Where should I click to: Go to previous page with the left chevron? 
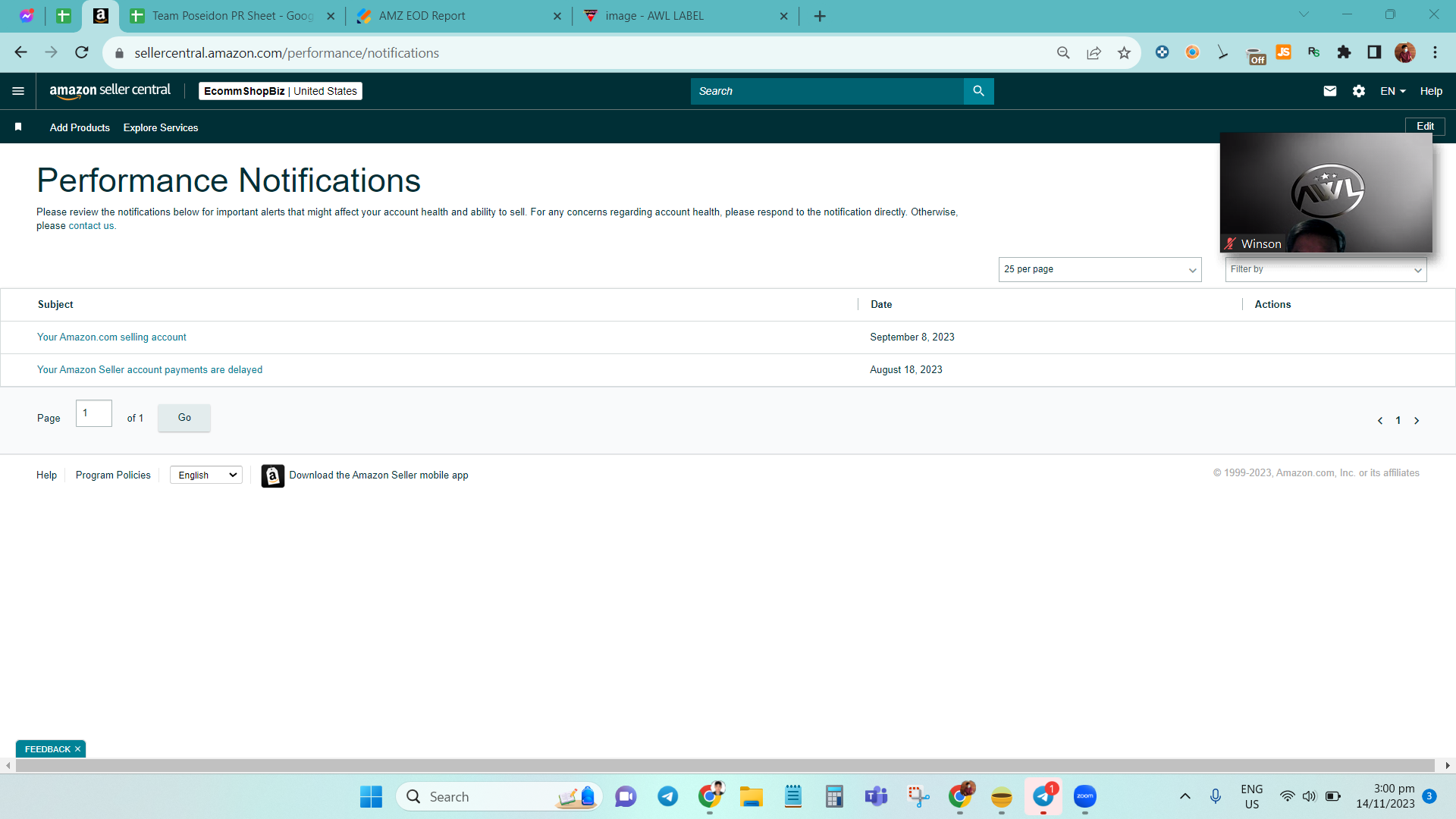(x=1380, y=421)
